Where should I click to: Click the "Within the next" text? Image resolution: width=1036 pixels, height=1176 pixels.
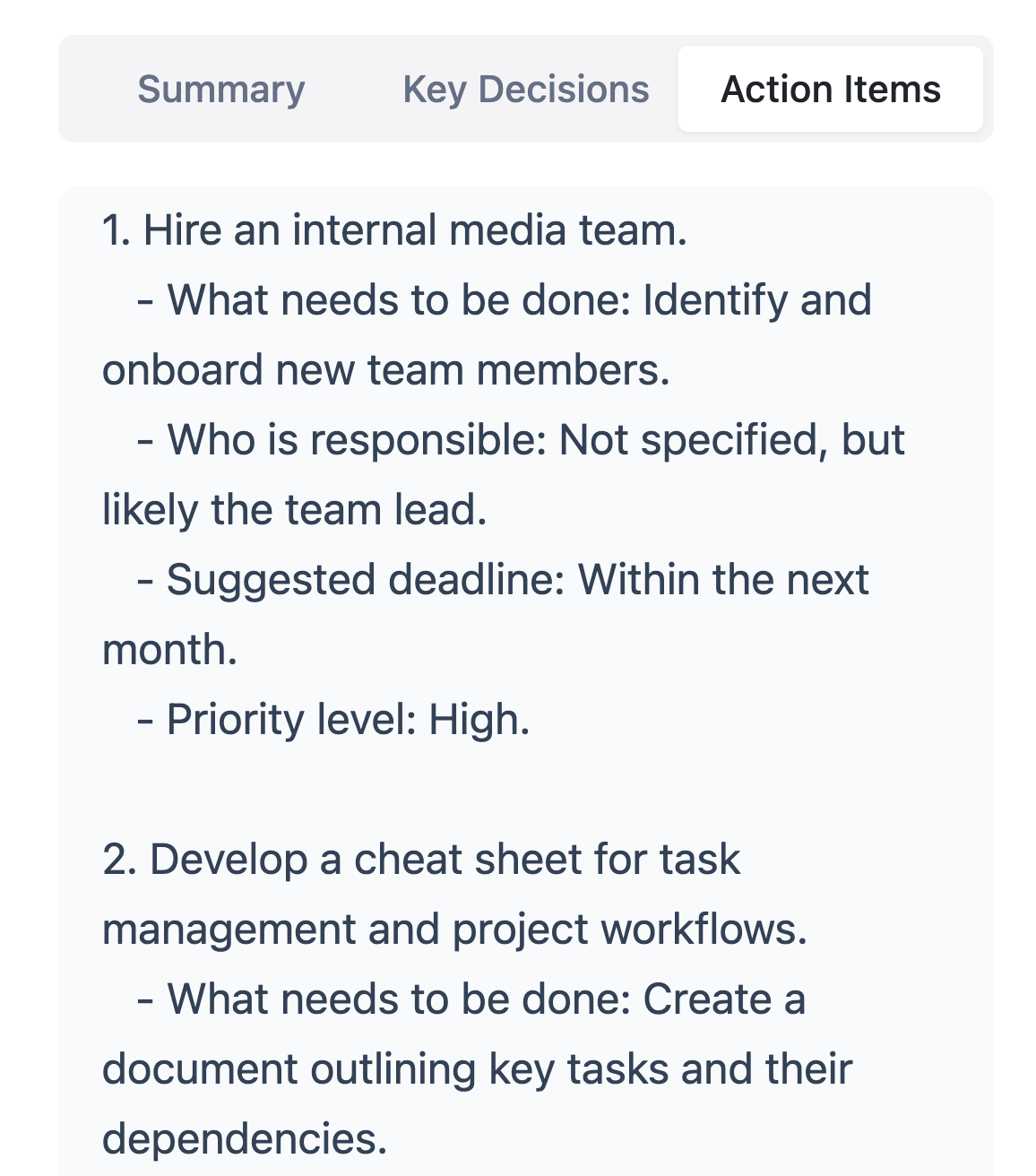coord(723,580)
